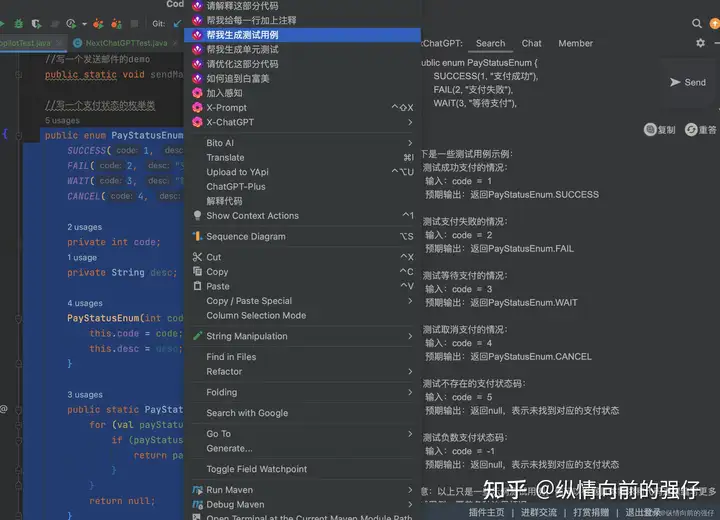Click the Paste clipboard icon
Viewport: 720px width, 520px height.
pos(197,286)
